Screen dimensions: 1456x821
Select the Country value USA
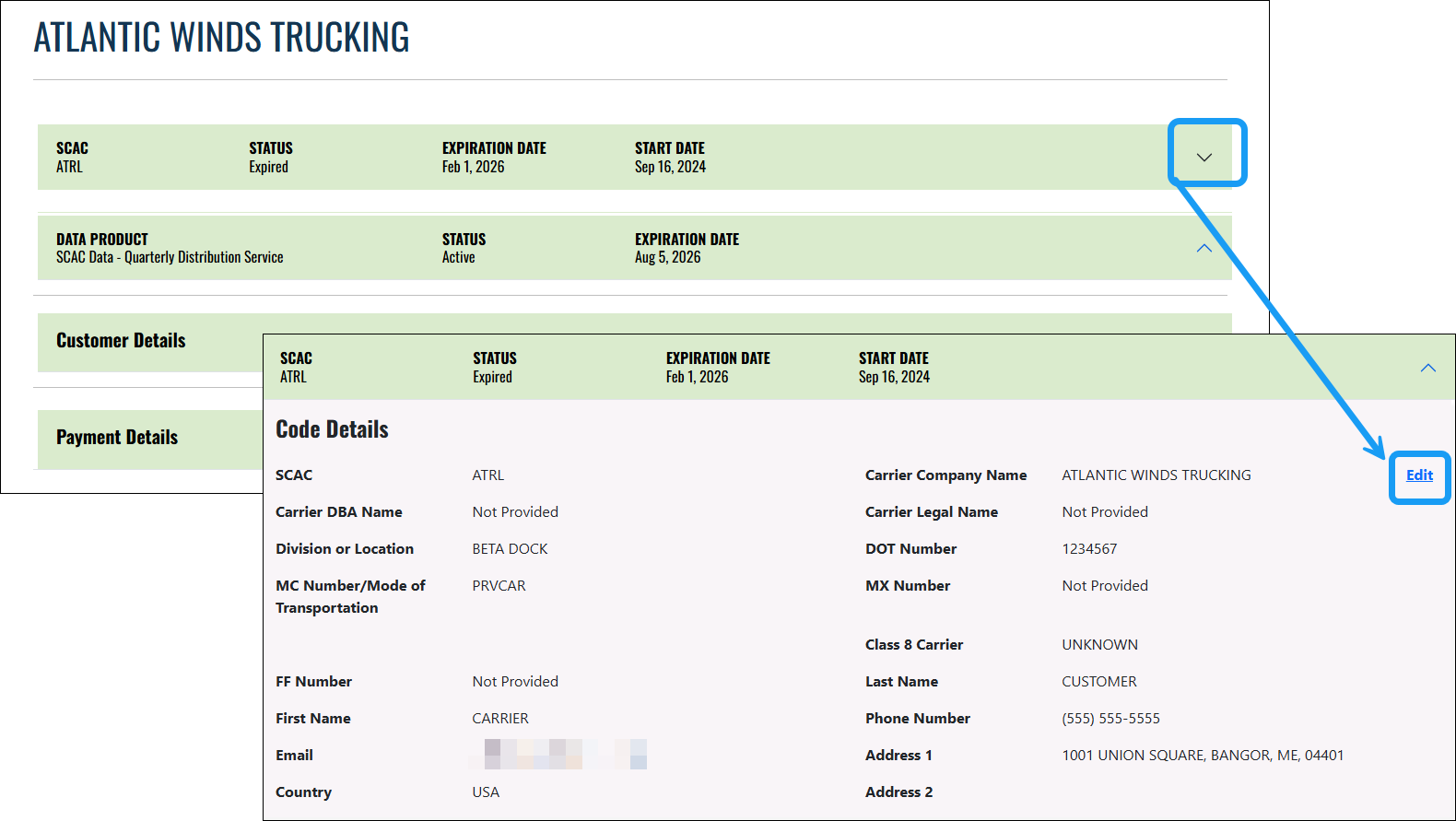[x=486, y=792]
